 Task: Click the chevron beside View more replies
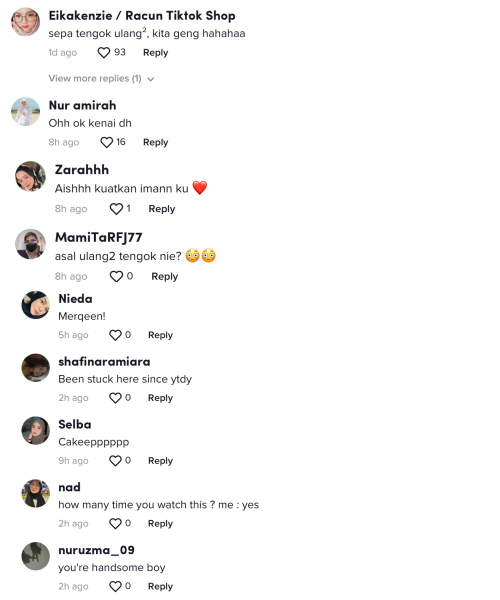tap(151, 79)
